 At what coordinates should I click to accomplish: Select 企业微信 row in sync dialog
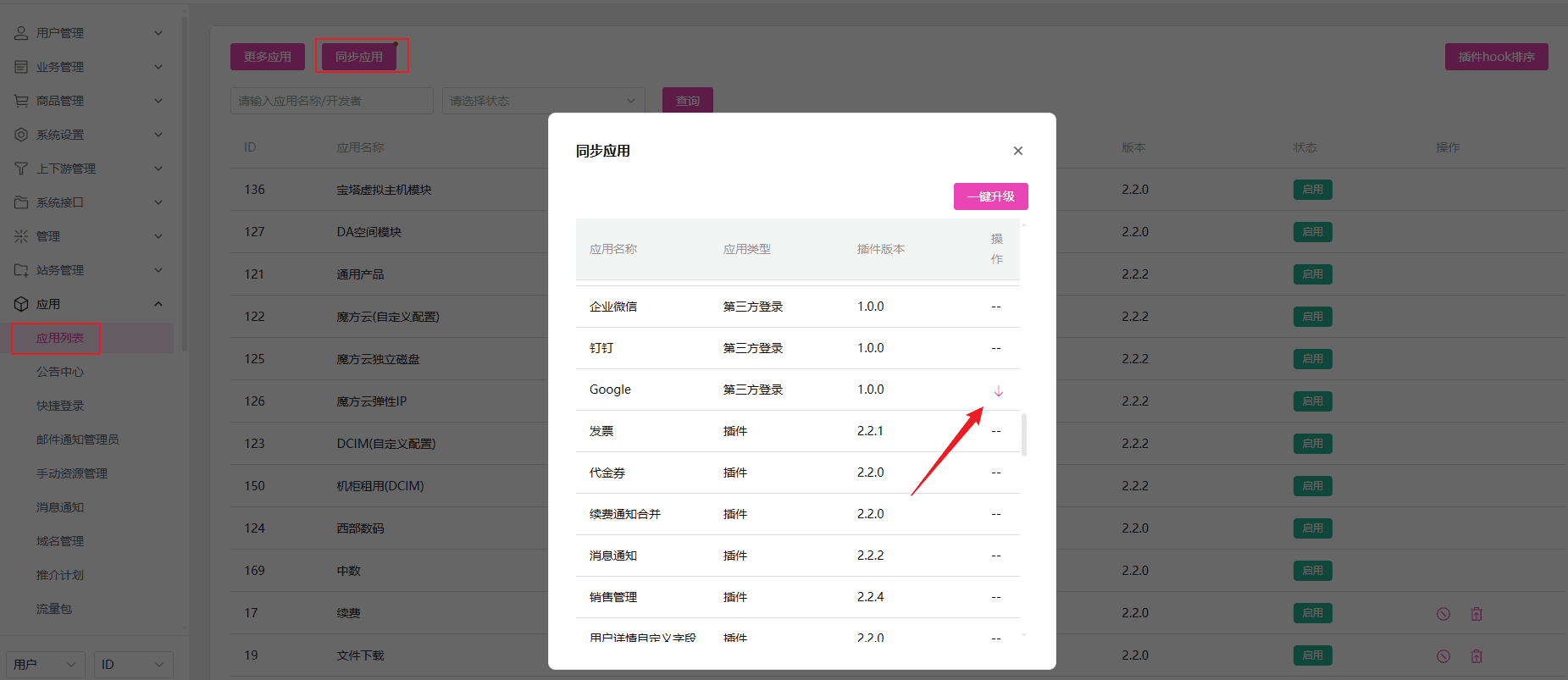click(x=798, y=307)
